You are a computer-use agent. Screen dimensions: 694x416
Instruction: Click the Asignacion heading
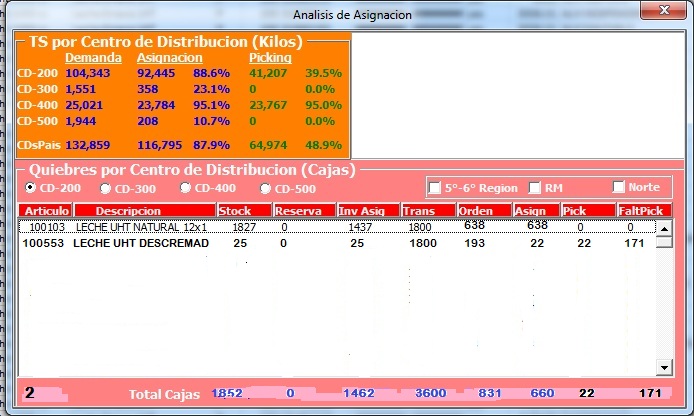pos(169,58)
